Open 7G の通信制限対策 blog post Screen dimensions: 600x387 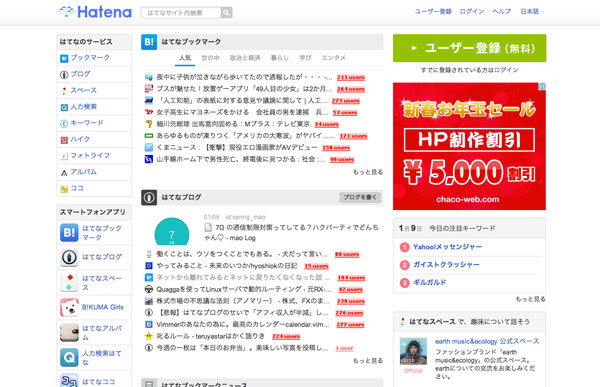(291, 232)
